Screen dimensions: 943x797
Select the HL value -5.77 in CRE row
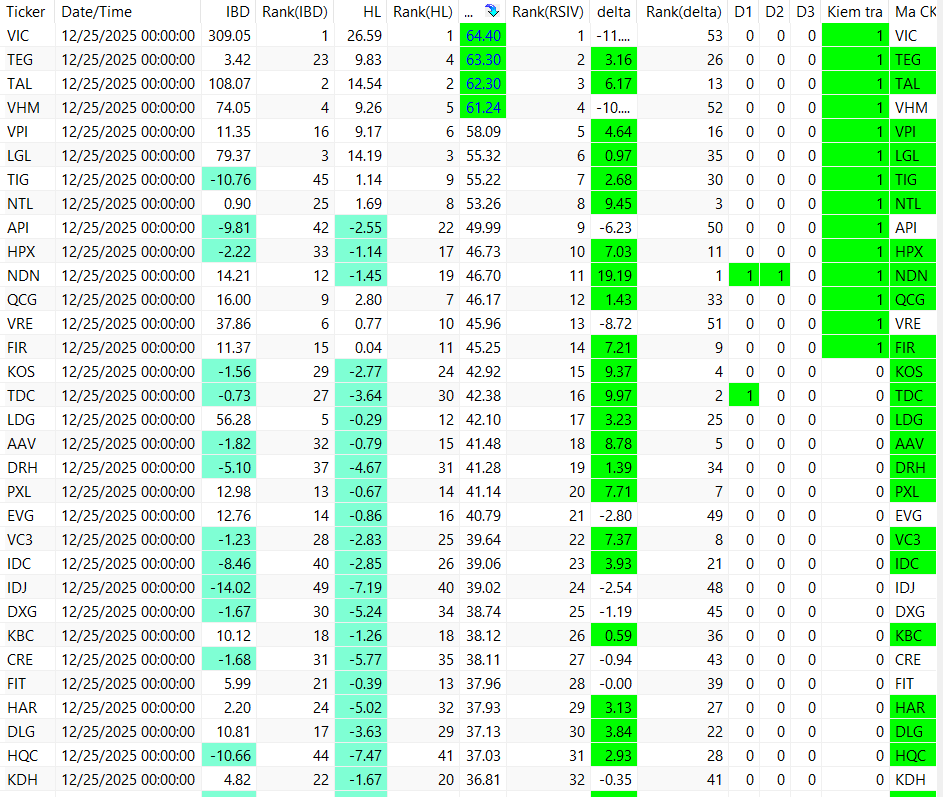(361, 660)
